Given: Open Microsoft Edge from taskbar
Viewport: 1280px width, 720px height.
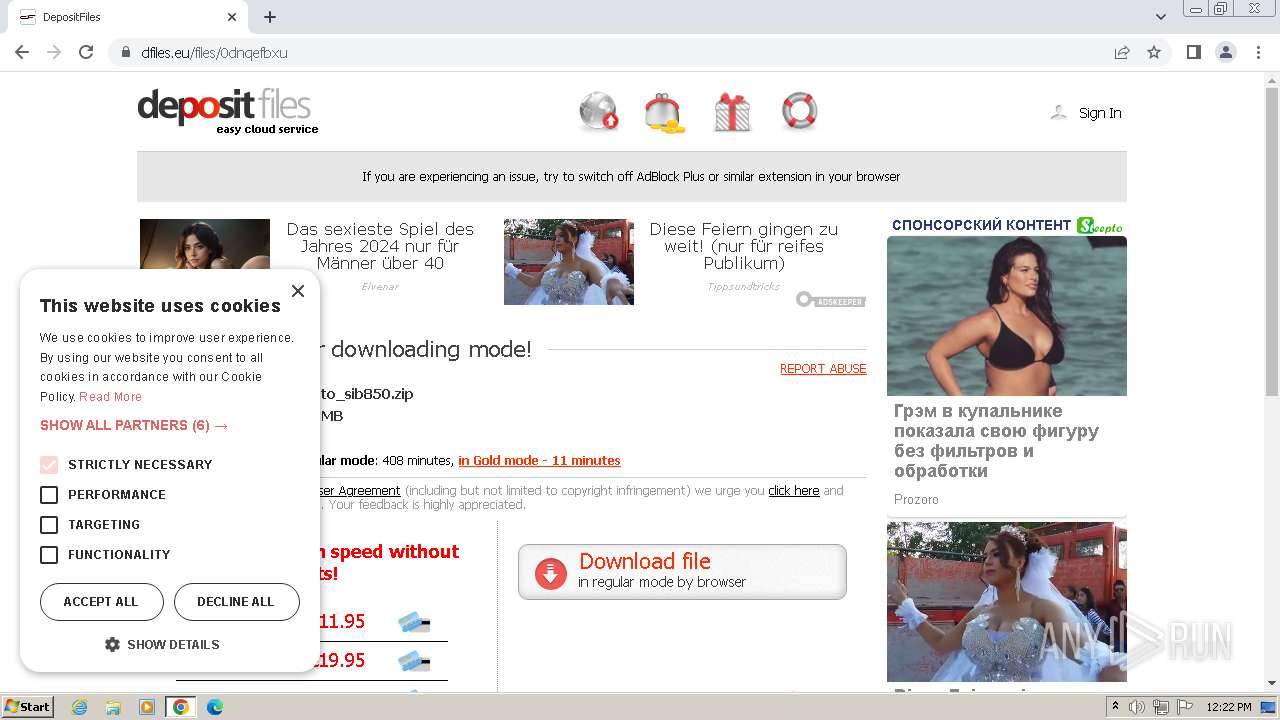Looking at the screenshot, I should [x=215, y=707].
